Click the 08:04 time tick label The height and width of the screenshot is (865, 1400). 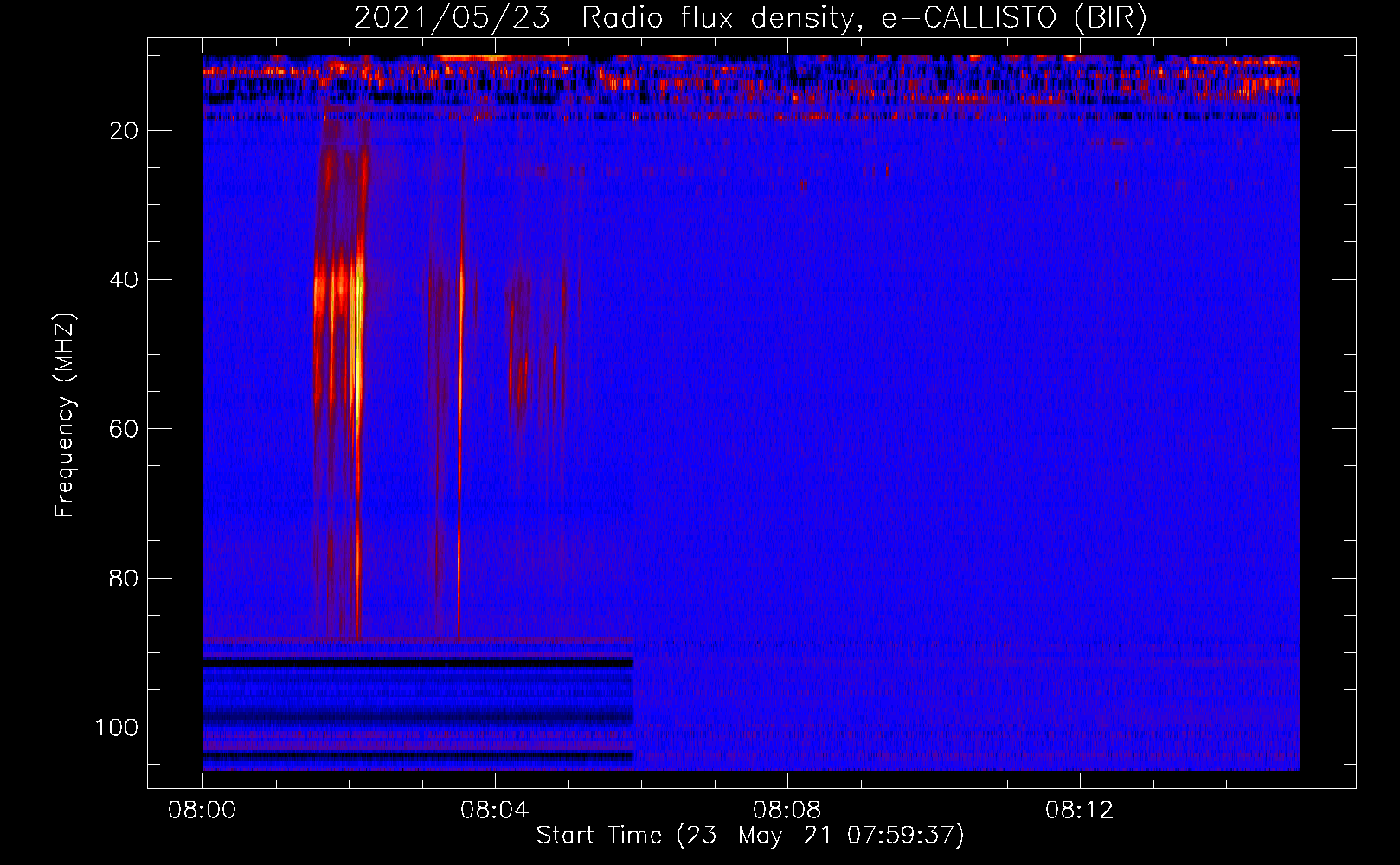coord(495,811)
